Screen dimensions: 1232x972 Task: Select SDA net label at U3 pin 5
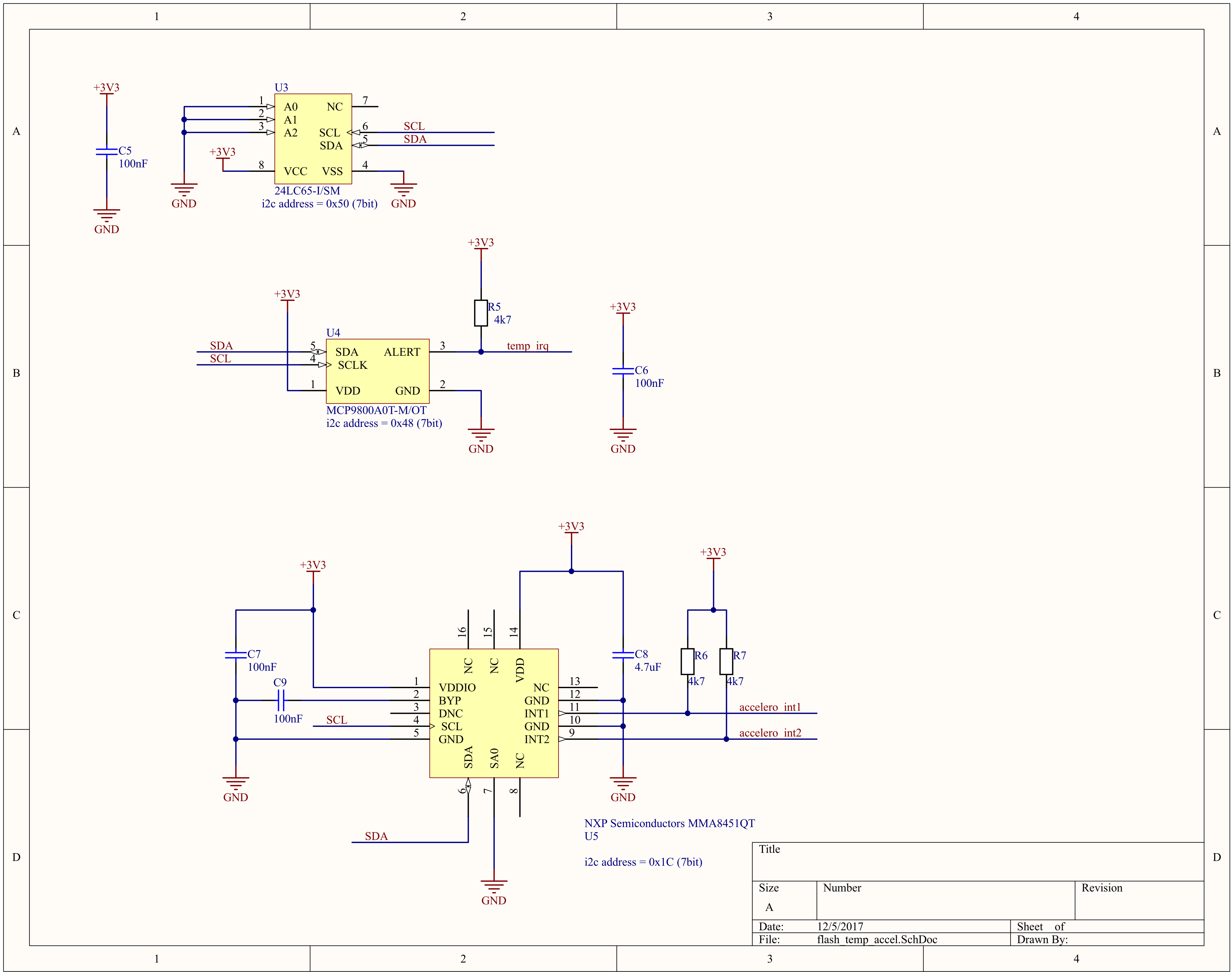coord(415,139)
